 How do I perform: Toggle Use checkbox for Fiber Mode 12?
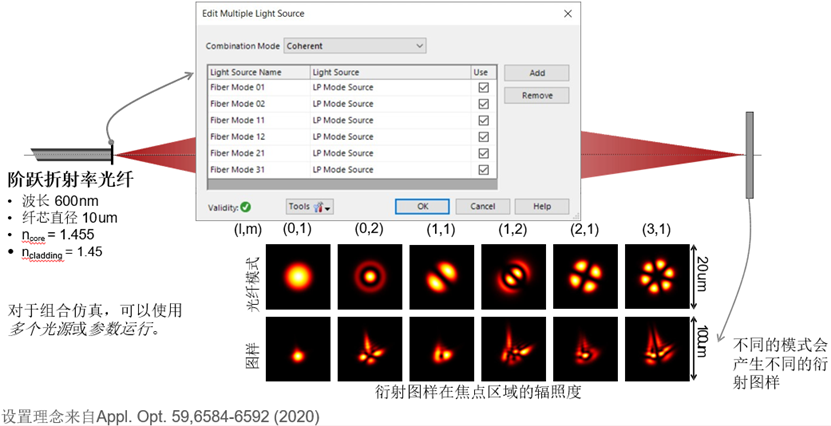point(483,137)
